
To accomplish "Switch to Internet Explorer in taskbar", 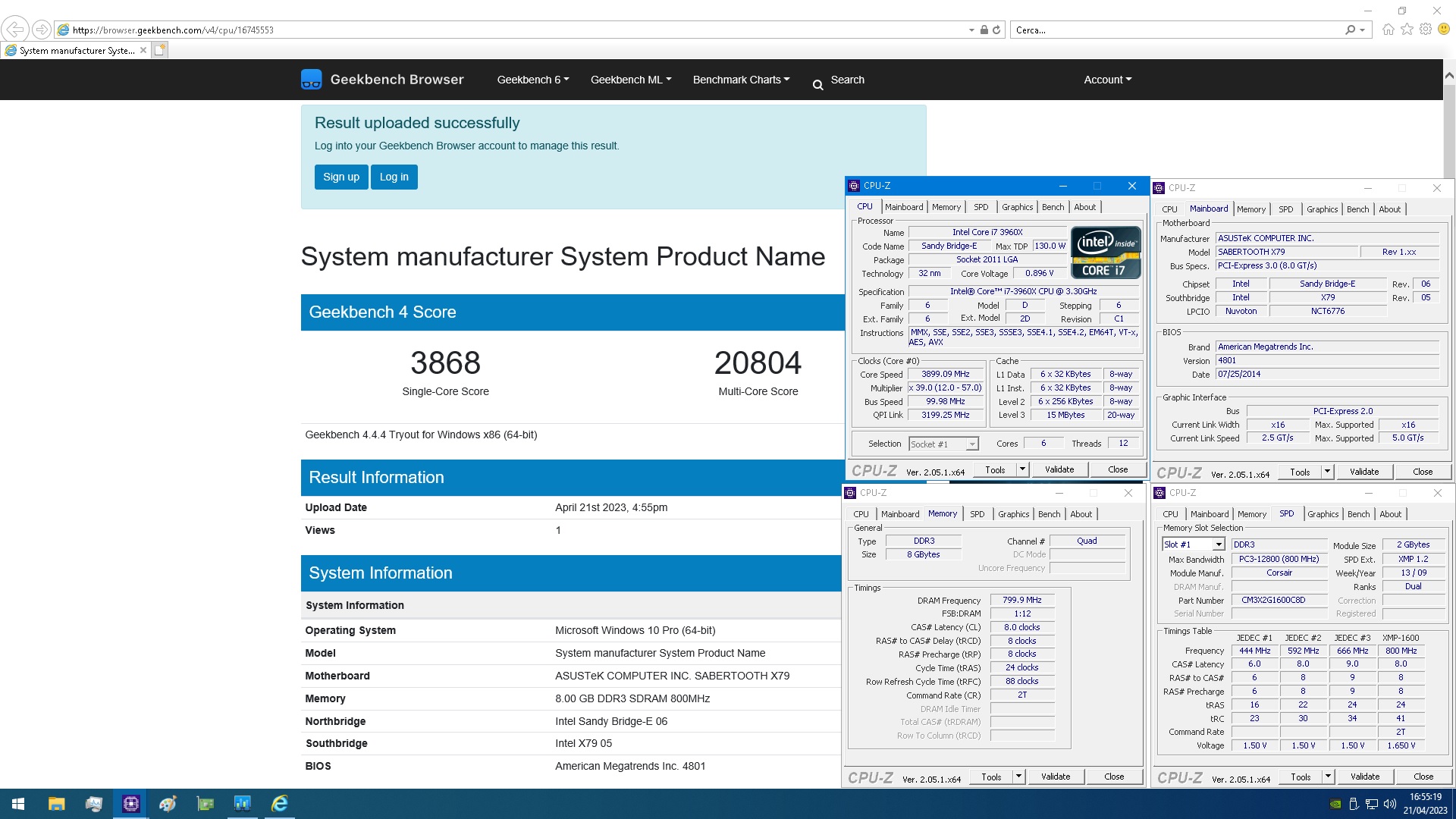I will click(279, 804).
